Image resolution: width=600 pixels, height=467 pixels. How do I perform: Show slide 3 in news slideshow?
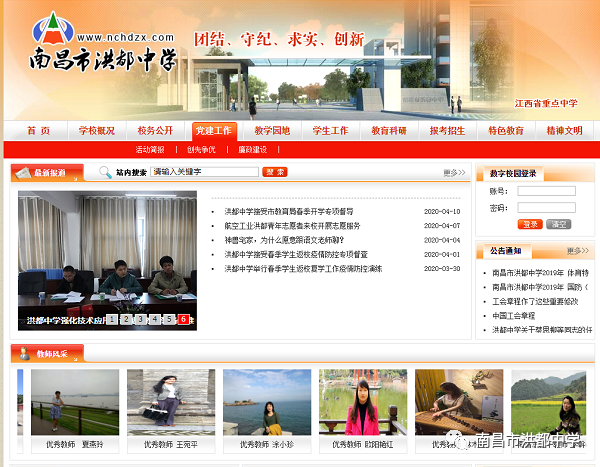[x=140, y=319]
